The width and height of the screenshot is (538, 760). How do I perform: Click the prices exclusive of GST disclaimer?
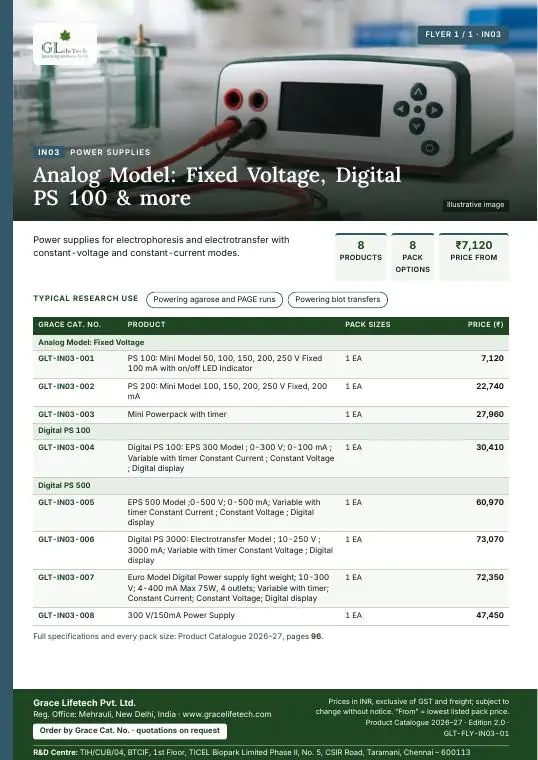click(x=412, y=707)
